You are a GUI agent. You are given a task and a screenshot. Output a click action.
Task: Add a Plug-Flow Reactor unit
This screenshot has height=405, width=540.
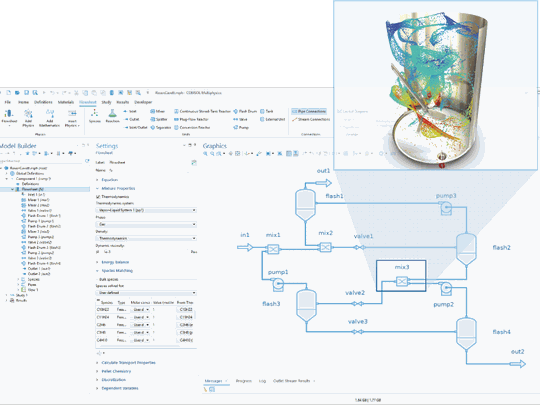tap(191, 119)
